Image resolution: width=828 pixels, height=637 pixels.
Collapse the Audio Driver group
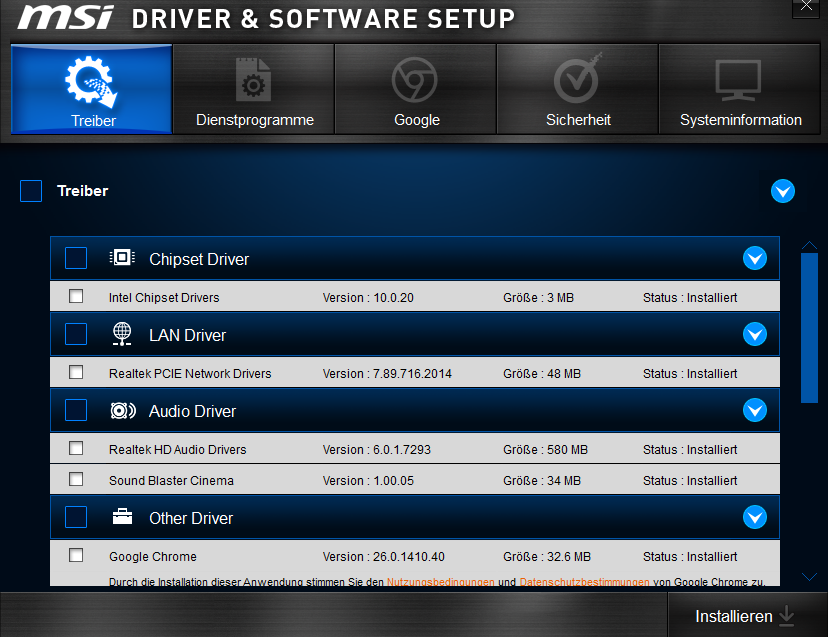[755, 410]
